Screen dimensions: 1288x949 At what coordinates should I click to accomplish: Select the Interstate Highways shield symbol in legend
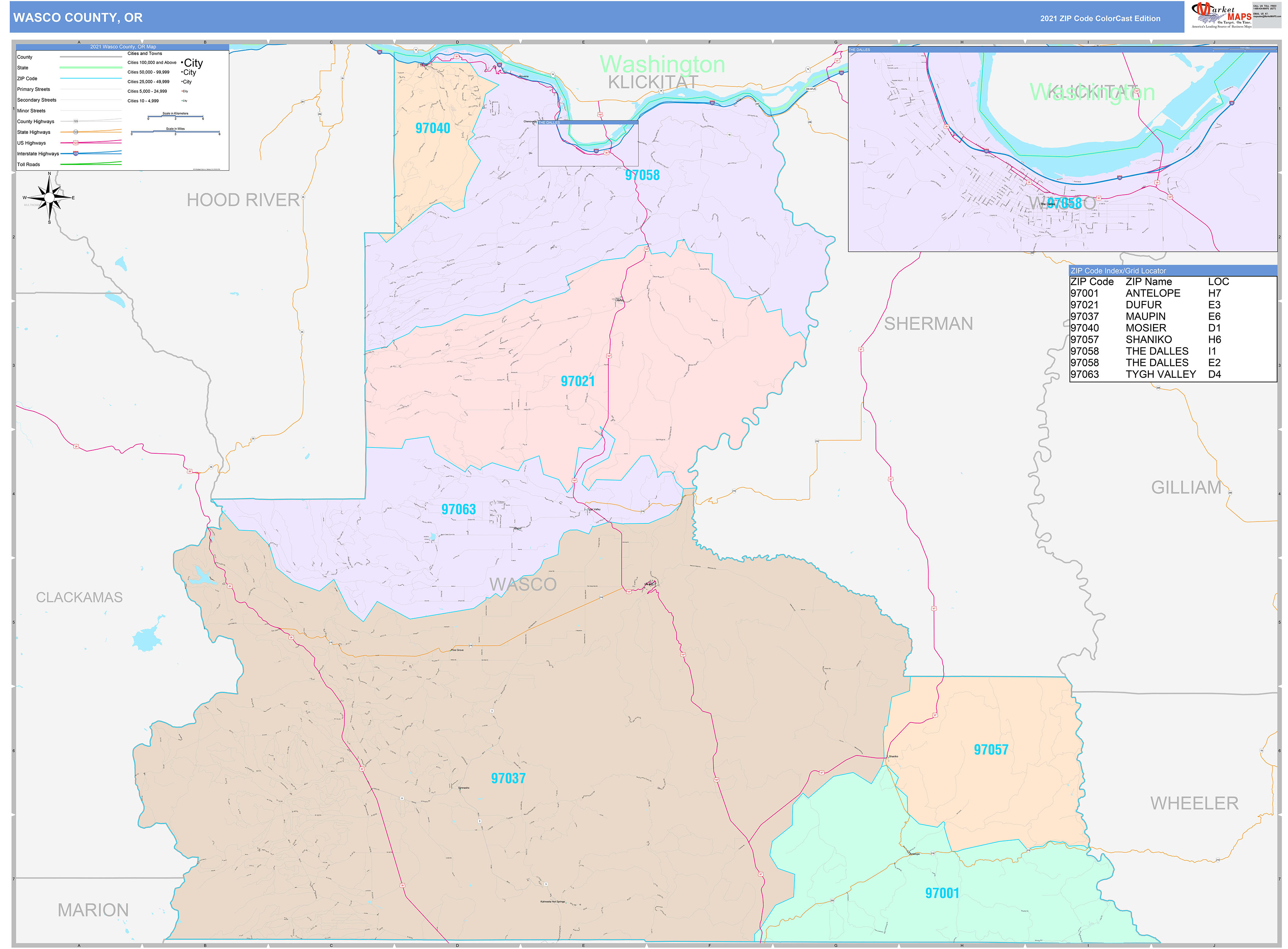tap(76, 153)
